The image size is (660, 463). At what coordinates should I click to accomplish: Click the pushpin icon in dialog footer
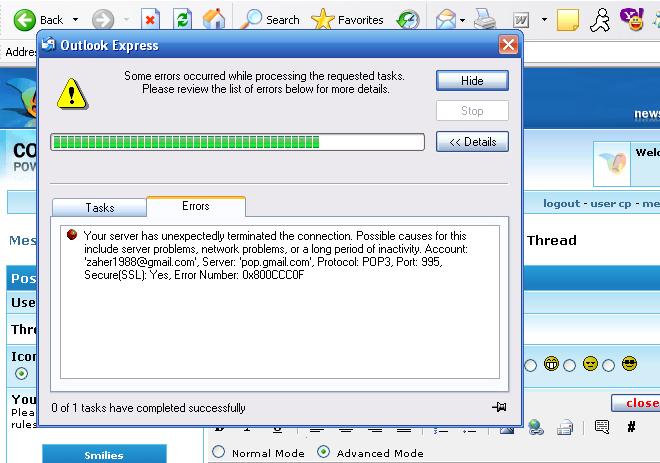[x=499, y=407]
